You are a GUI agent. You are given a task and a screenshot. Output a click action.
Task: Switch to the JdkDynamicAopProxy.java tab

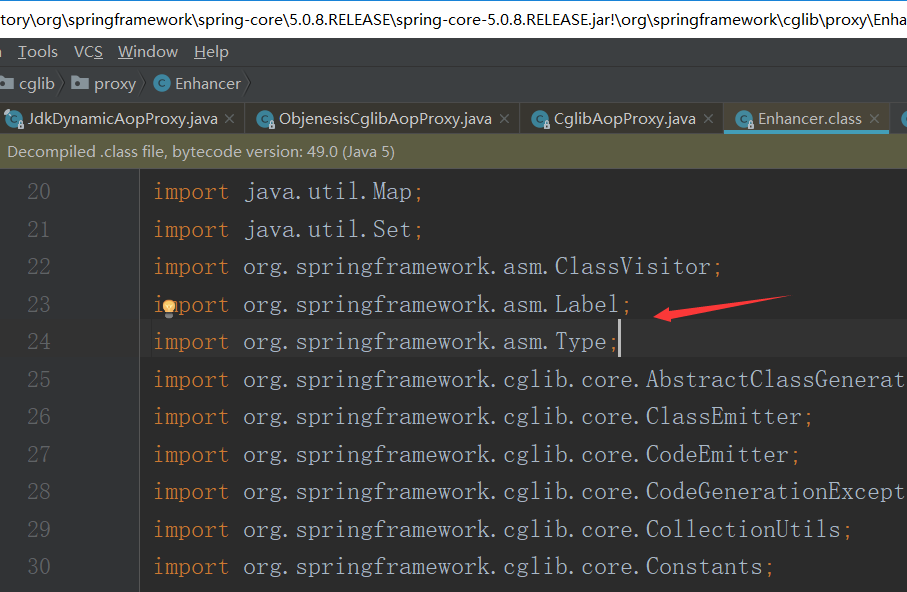pos(122,119)
